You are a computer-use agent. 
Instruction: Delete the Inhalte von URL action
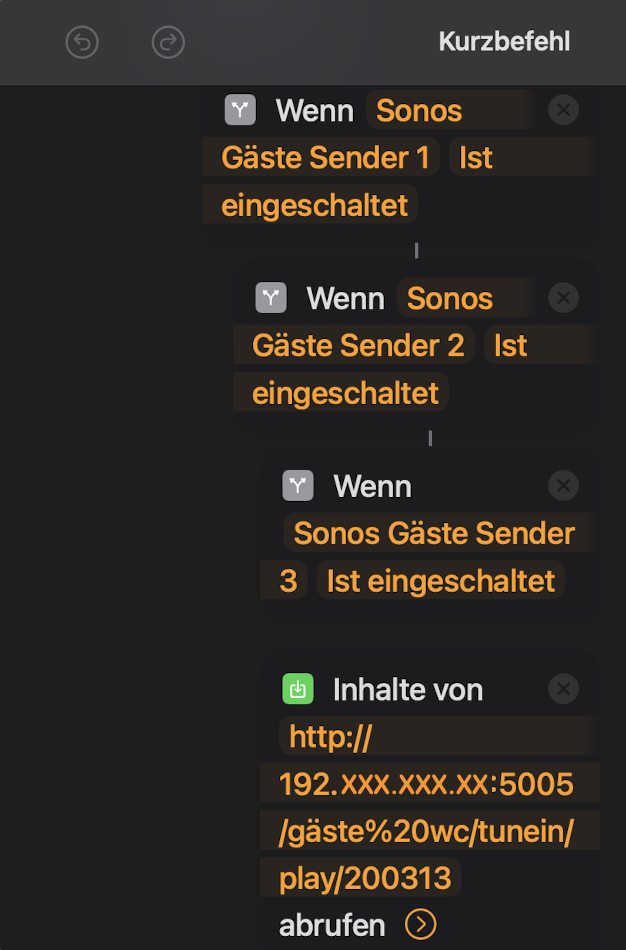[564, 689]
